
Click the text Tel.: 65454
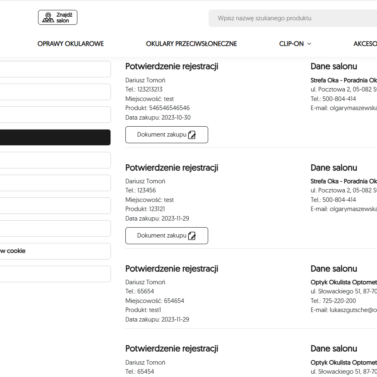click(139, 372)
